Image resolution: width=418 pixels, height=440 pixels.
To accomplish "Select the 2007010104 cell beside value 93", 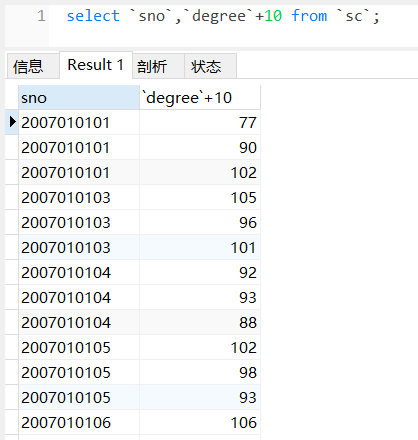I will pos(79,297).
